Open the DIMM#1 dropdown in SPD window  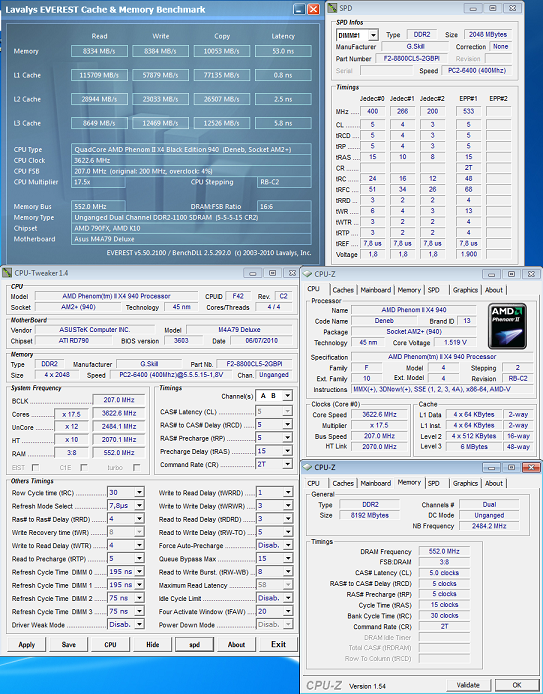point(373,35)
